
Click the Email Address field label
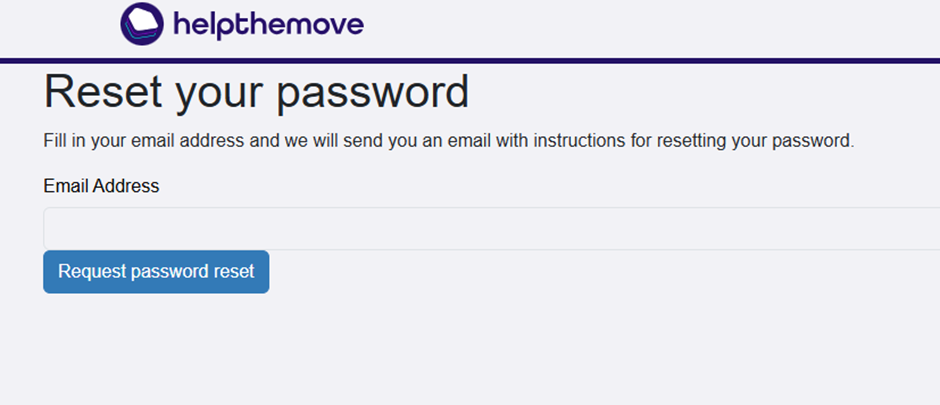pos(101,186)
